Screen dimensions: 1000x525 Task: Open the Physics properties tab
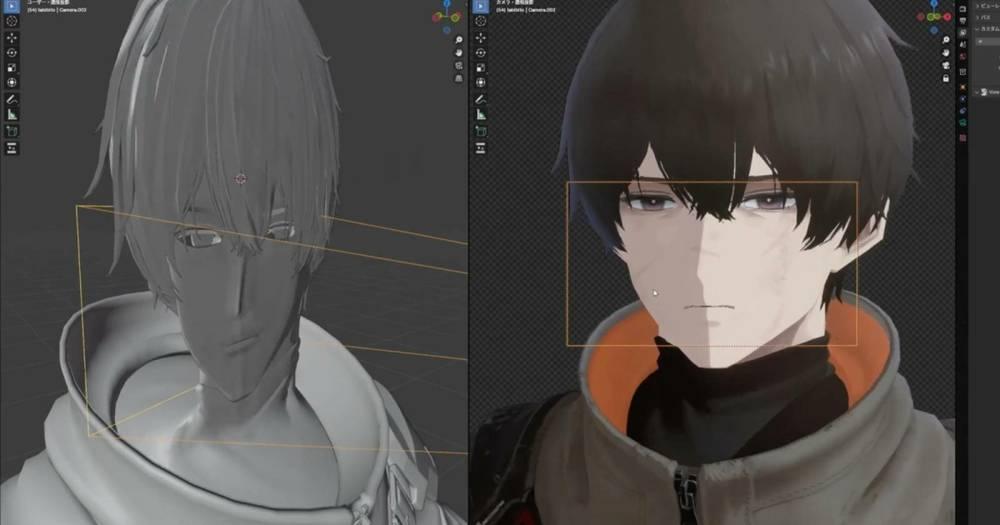963,111
